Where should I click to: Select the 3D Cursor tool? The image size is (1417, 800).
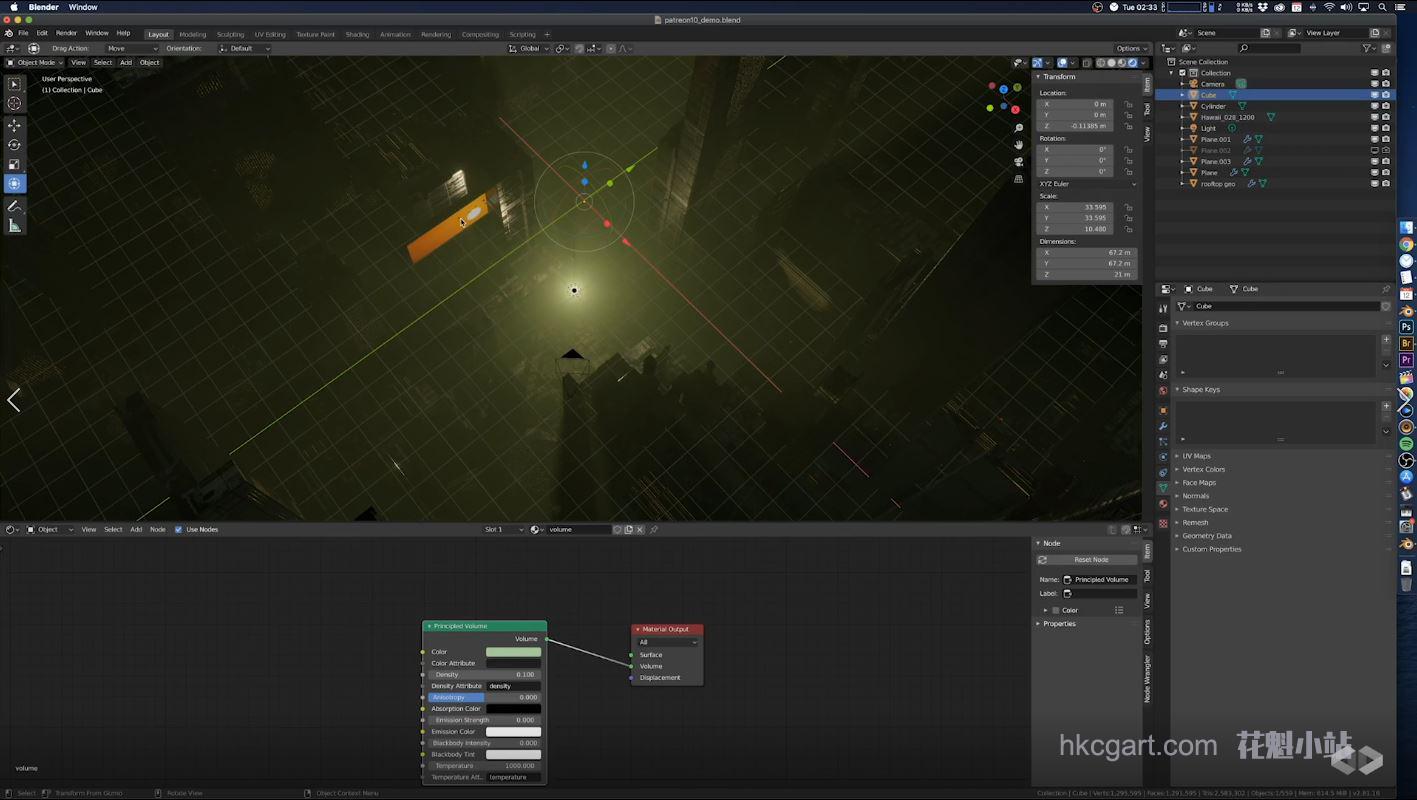pyautogui.click(x=14, y=103)
